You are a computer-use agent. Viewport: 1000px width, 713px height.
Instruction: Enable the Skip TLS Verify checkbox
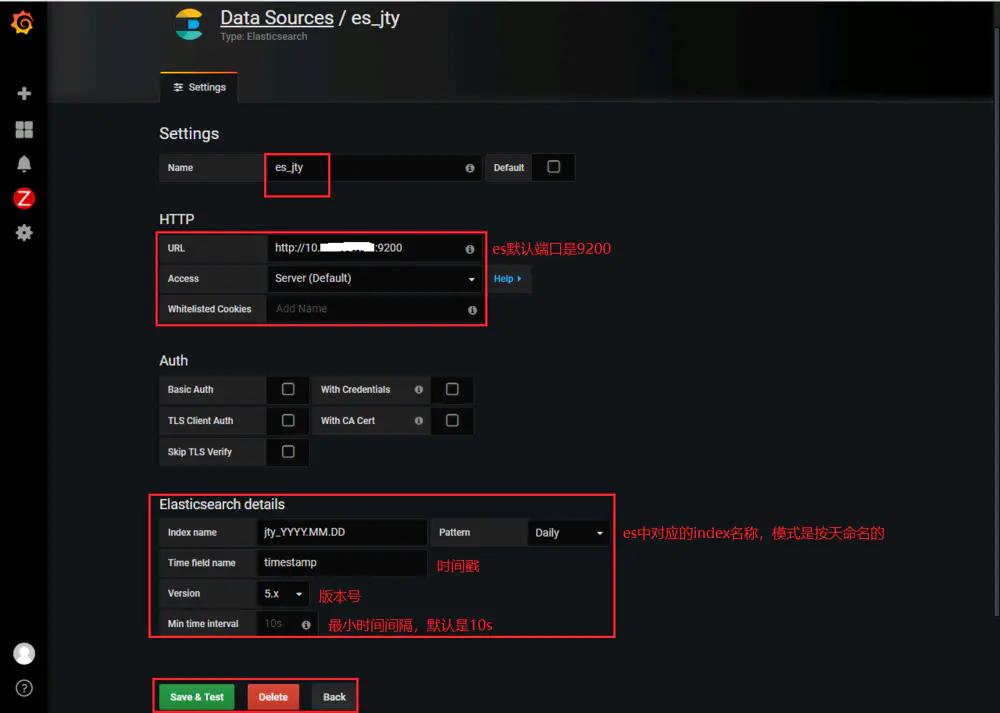point(288,452)
